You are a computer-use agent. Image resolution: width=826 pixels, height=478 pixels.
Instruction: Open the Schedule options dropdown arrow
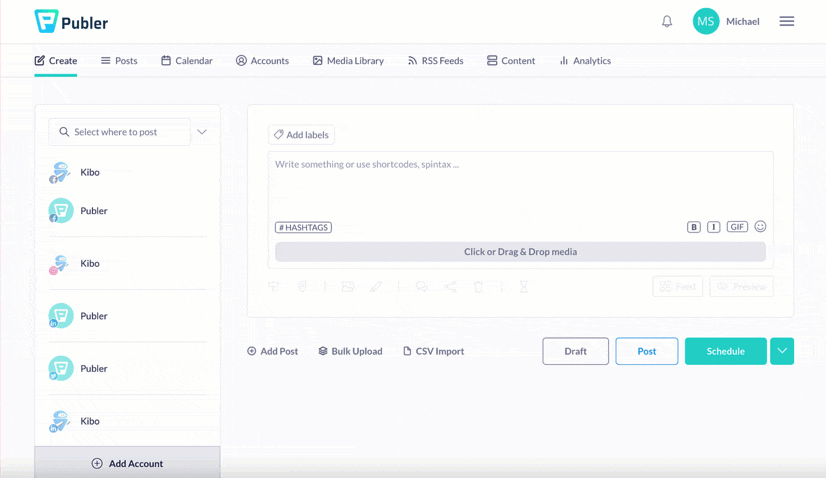pyautogui.click(x=782, y=351)
